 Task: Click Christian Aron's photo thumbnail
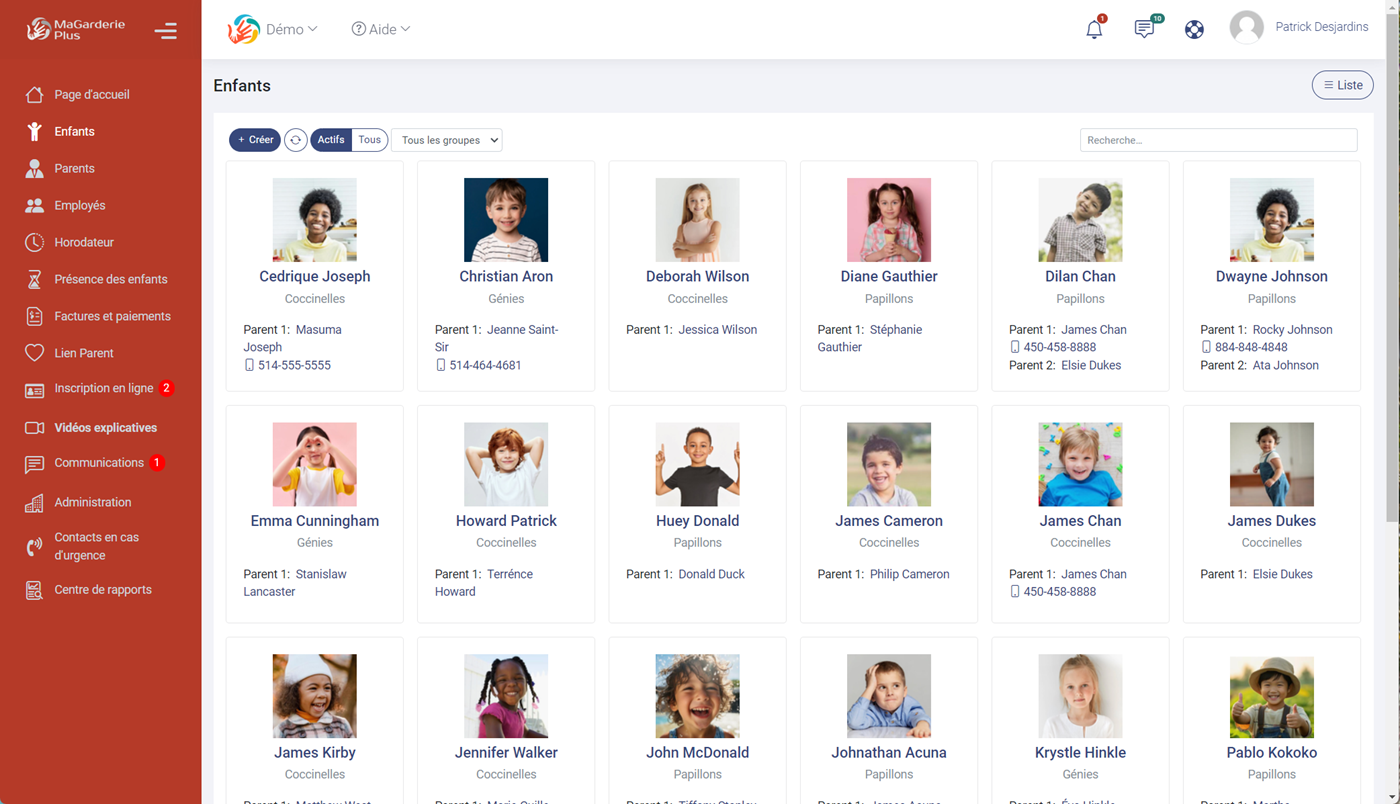pos(506,219)
